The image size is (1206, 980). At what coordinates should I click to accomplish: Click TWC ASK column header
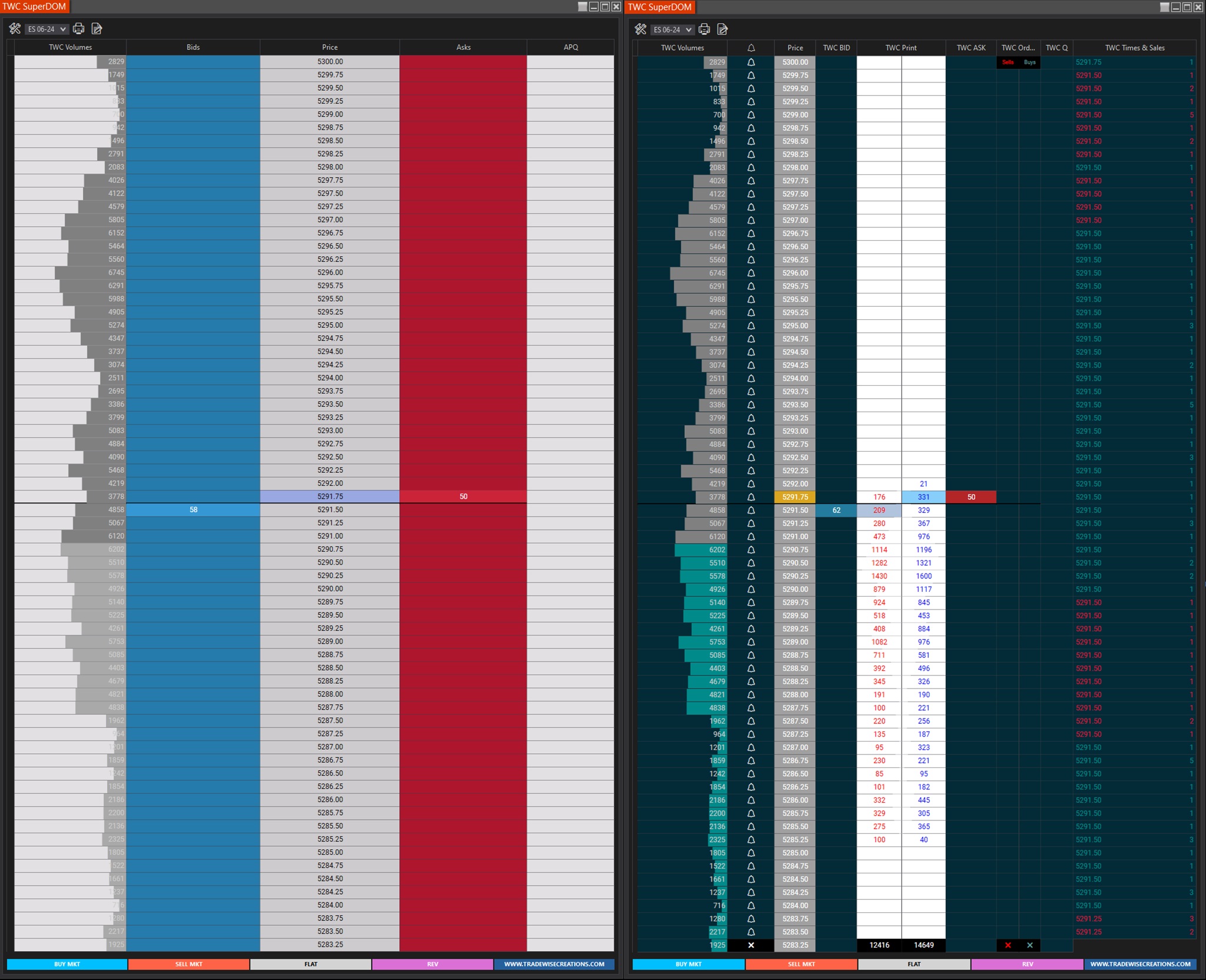point(971,48)
